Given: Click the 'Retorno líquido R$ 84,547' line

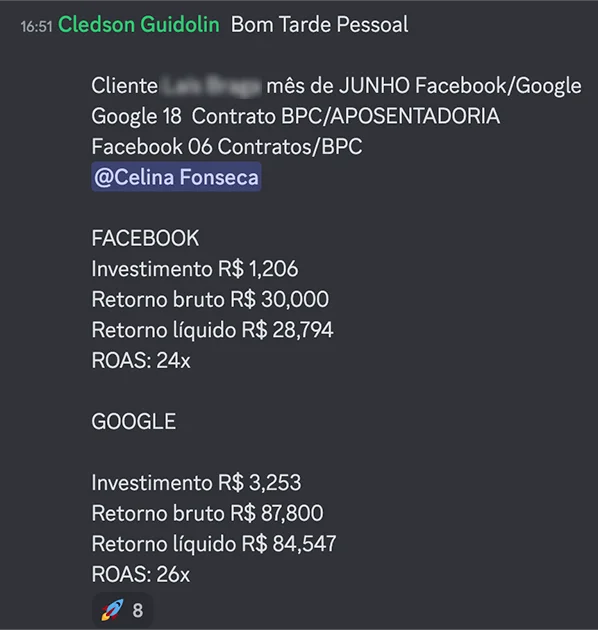Looking at the screenshot, I should (214, 544).
